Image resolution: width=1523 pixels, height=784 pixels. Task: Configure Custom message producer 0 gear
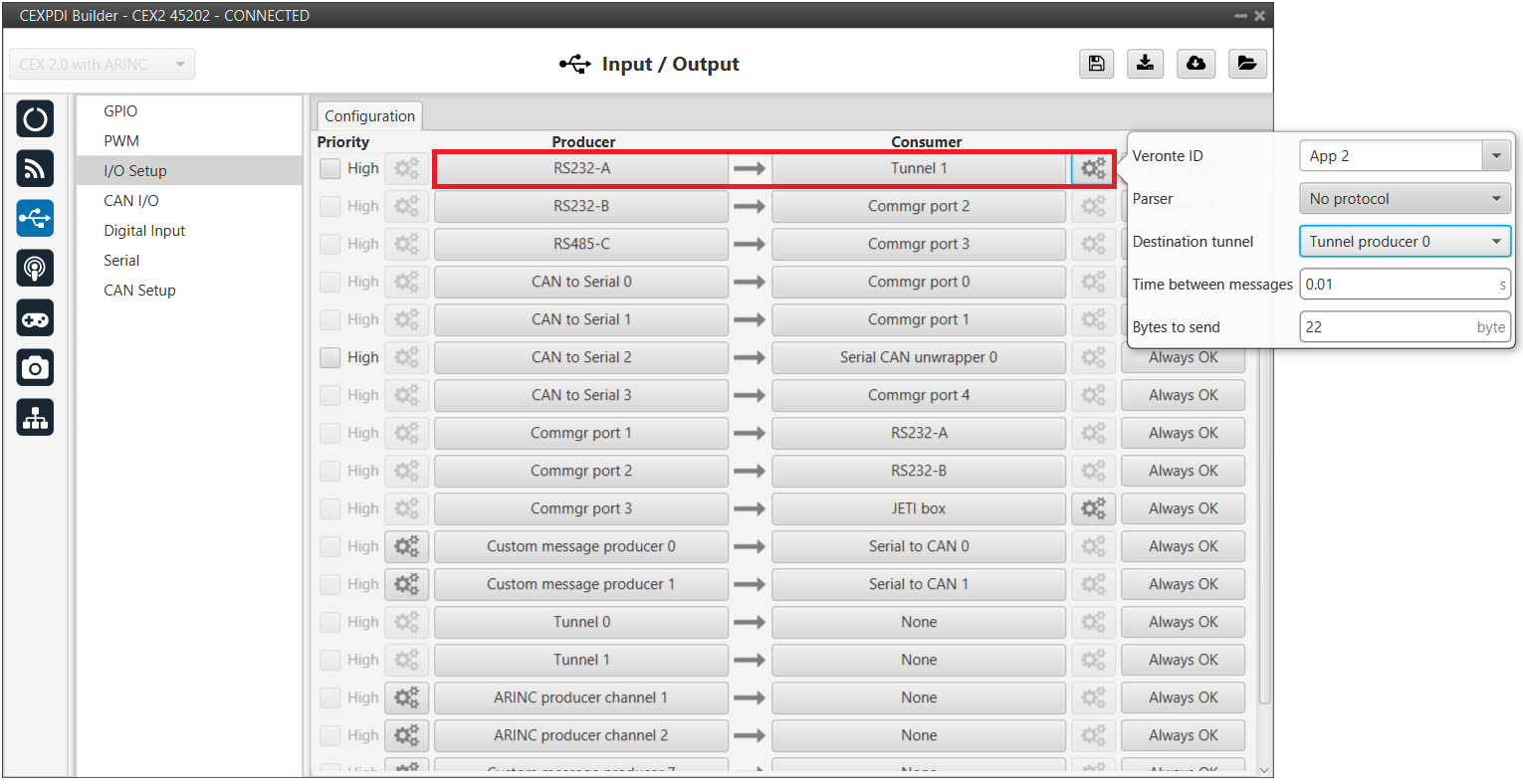[x=406, y=546]
